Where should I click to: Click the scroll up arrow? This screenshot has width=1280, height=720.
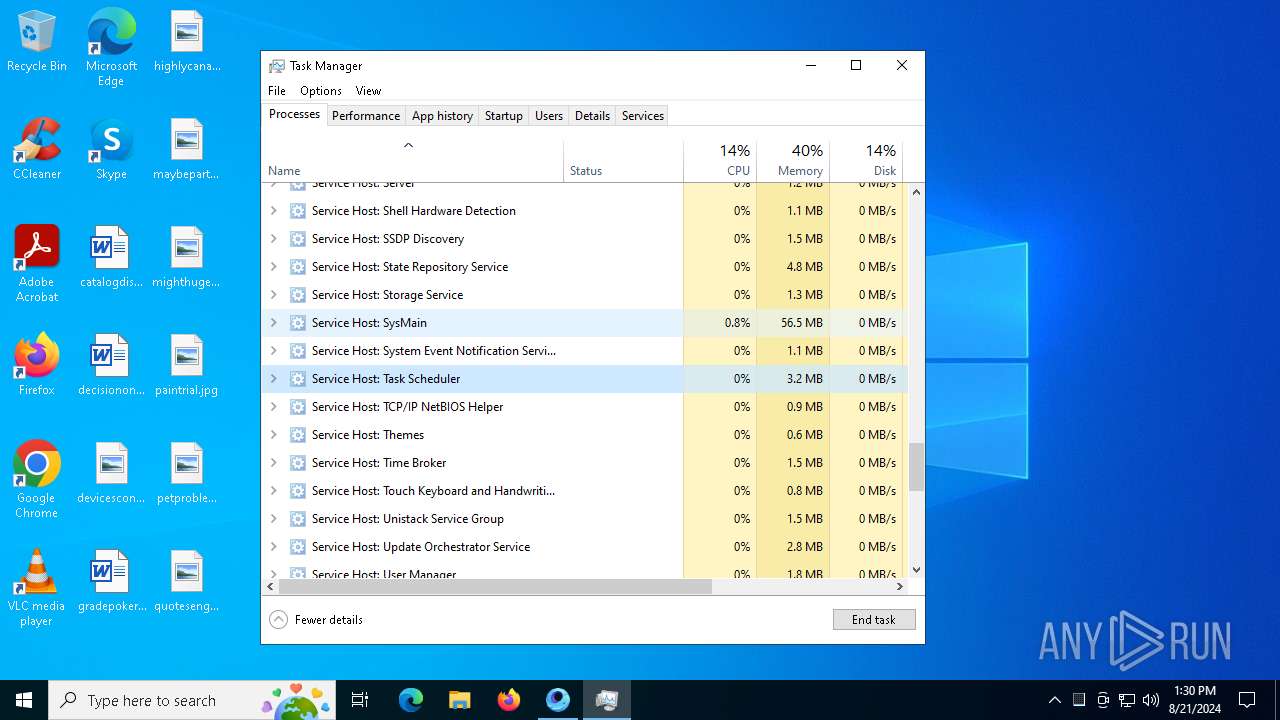click(x=916, y=191)
